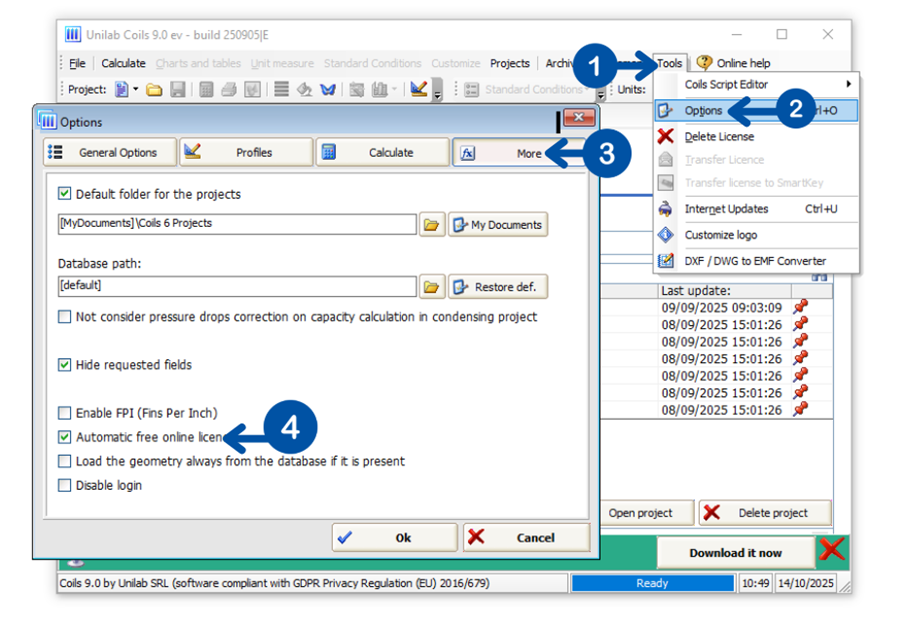The height and width of the screenshot is (628, 906).
Task: Click the profile pencil icon in the toolbar
Action: coord(418,88)
